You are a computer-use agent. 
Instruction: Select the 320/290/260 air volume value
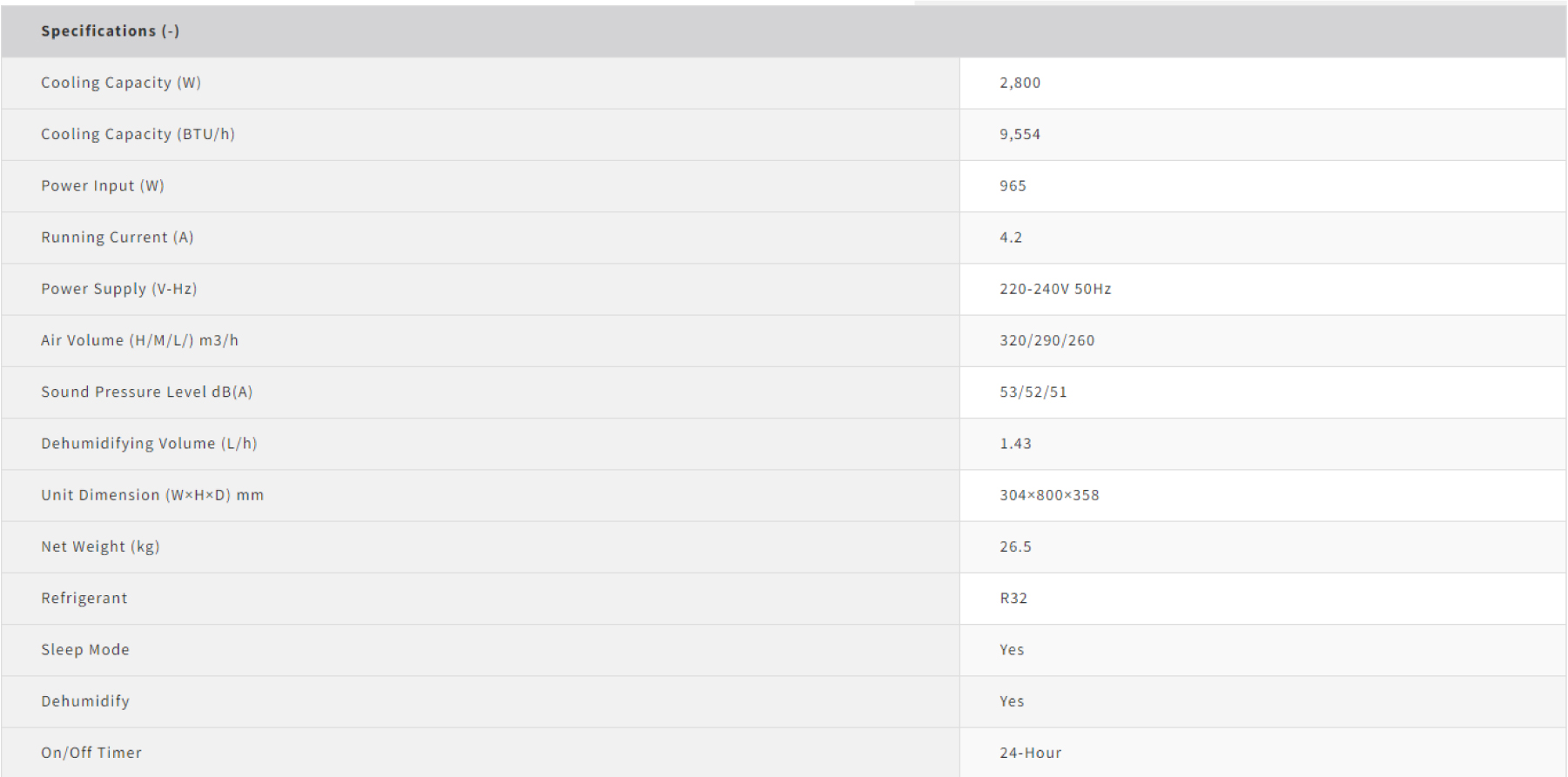tap(1046, 340)
